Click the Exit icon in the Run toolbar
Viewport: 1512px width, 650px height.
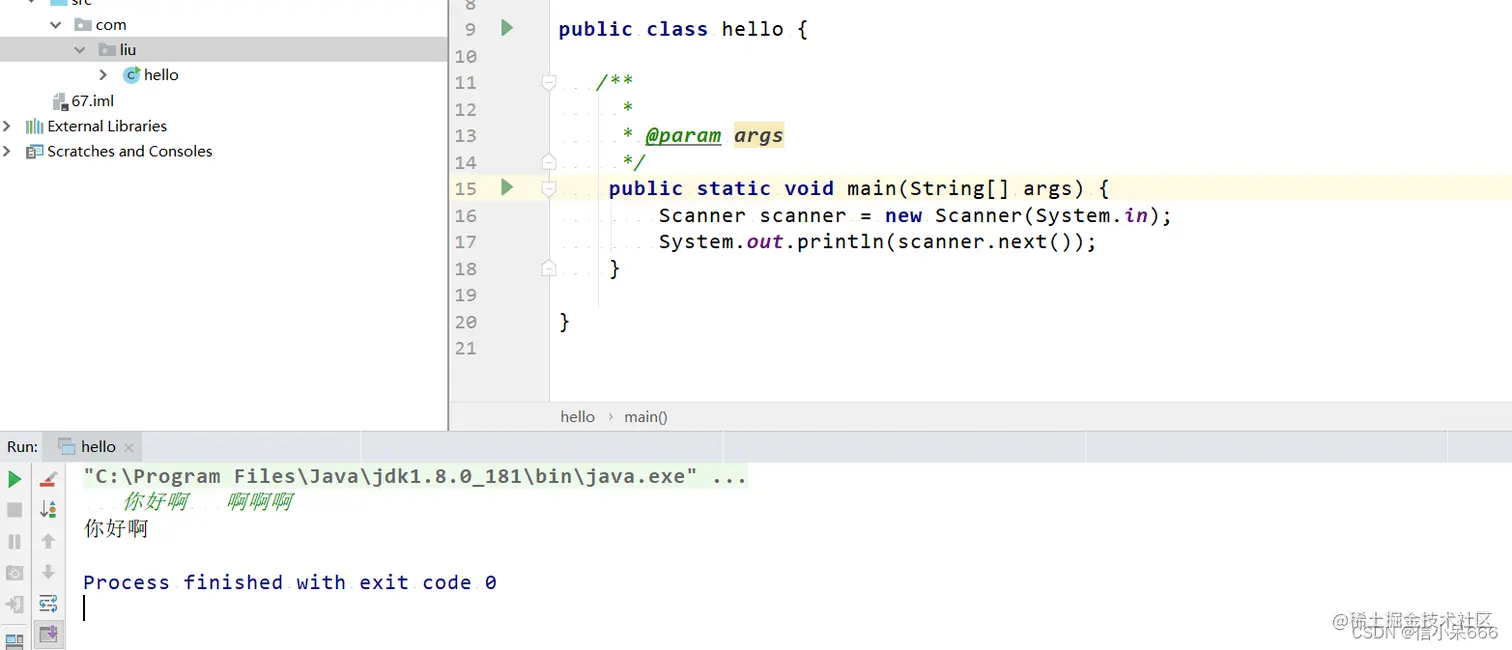point(14,604)
